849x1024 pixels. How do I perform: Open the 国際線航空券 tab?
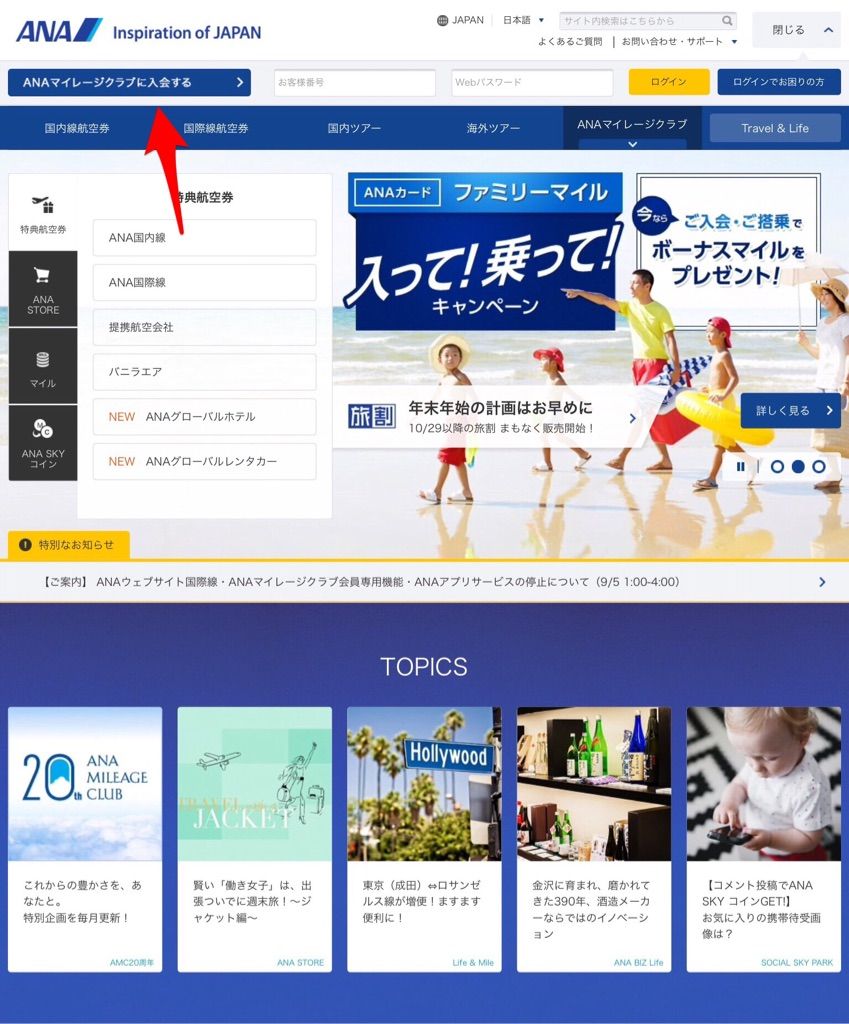216,129
